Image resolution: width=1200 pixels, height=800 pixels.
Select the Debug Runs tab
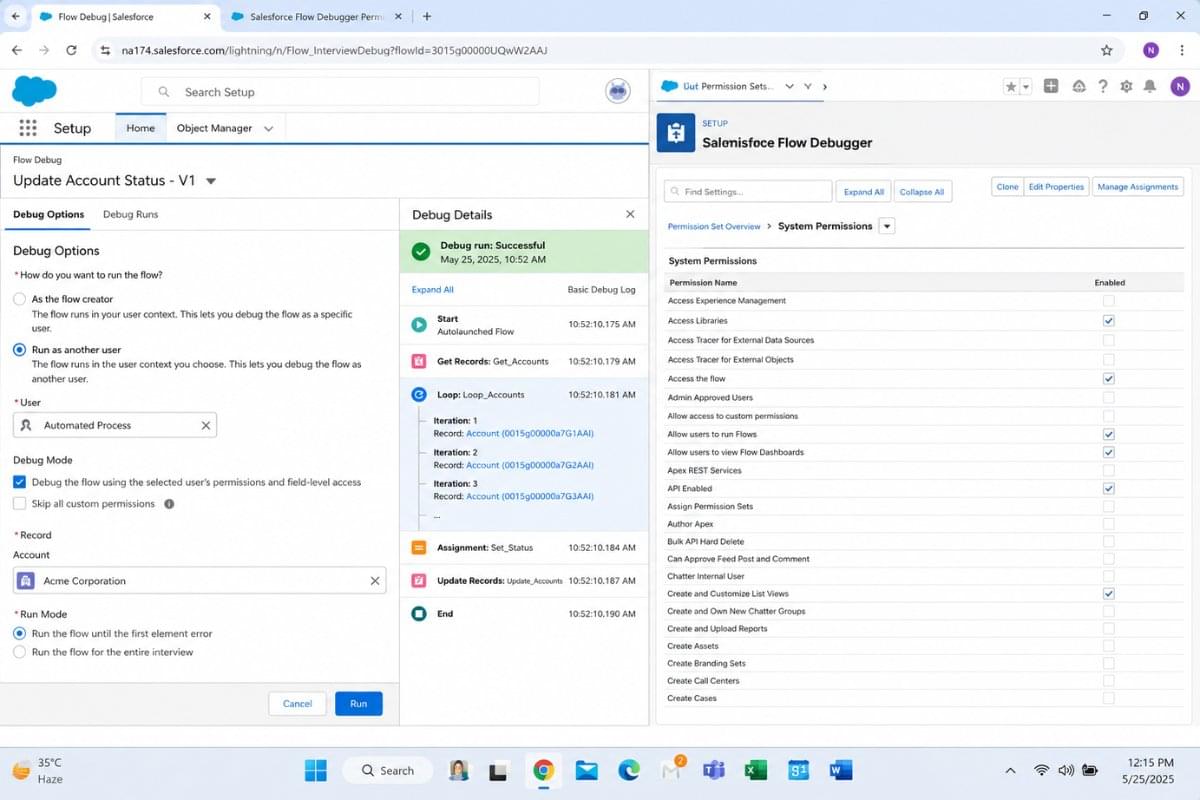pyautogui.click(x=130, y=214)
